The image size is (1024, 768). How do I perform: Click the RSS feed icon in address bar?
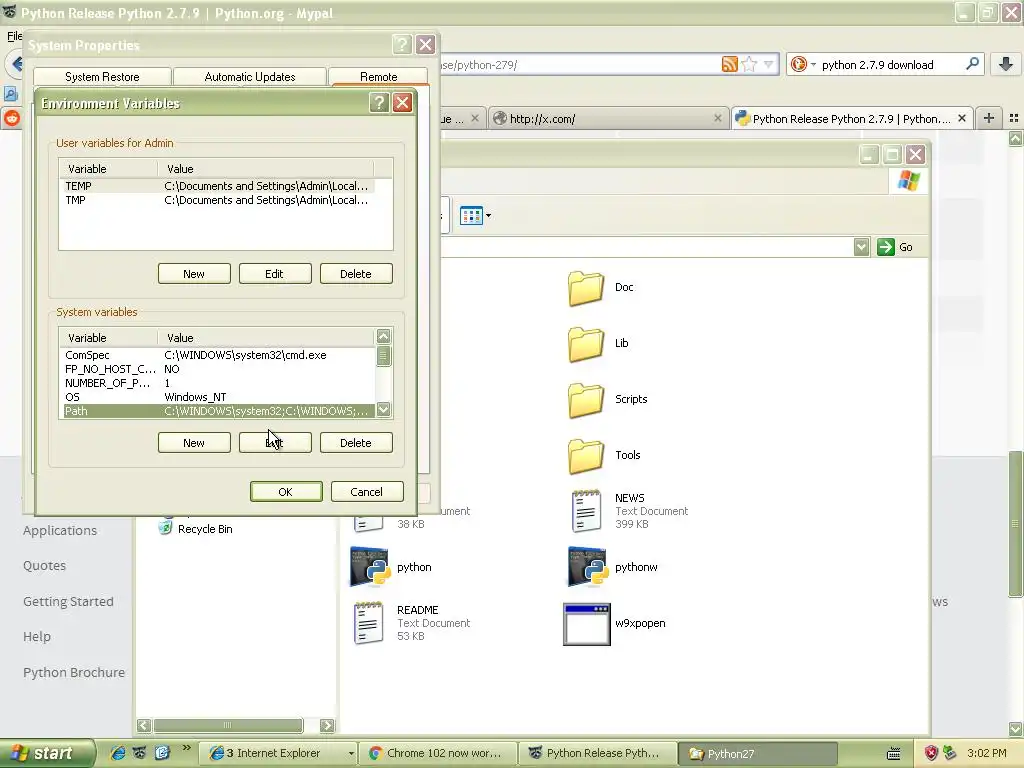pyautogui.click(x=729, y=64)
